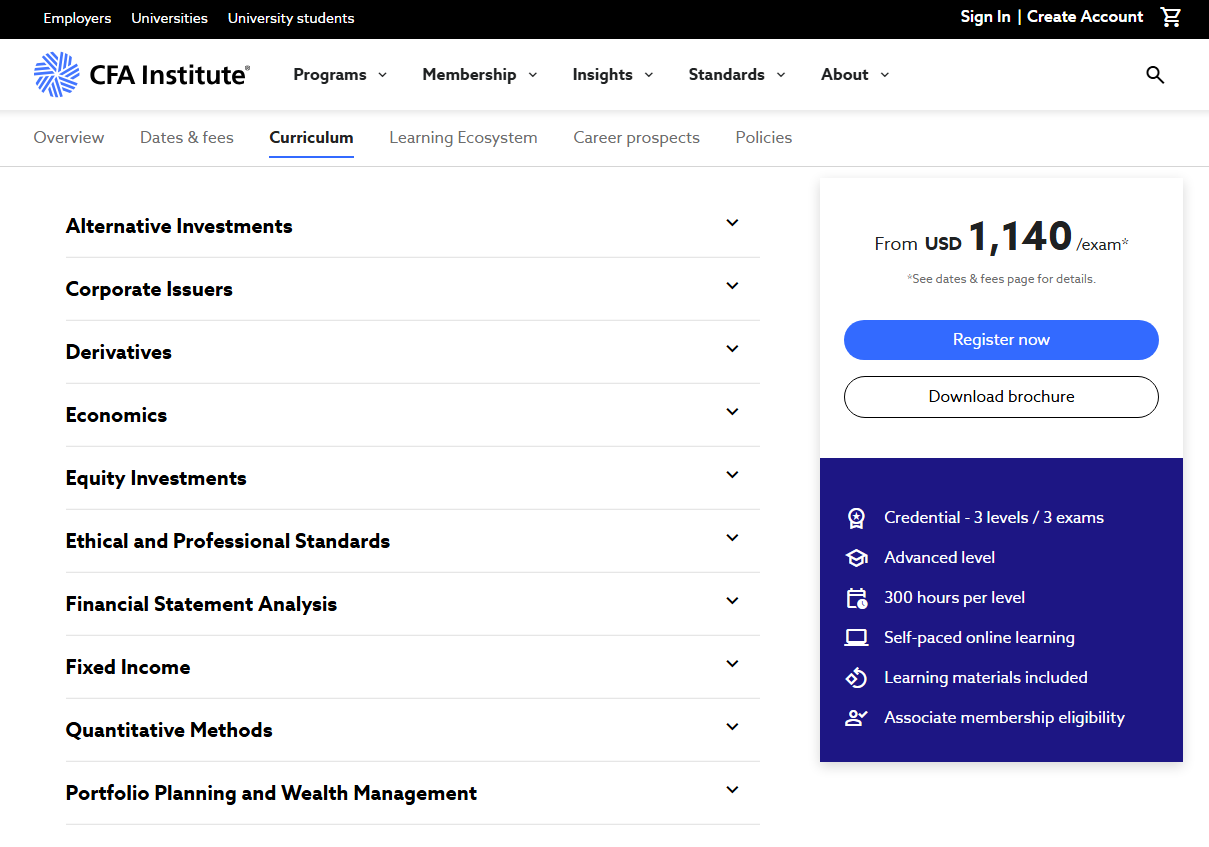1209x847 pixels.
Task: Open the Programs dropdown menu
Action: coord(340,75)
